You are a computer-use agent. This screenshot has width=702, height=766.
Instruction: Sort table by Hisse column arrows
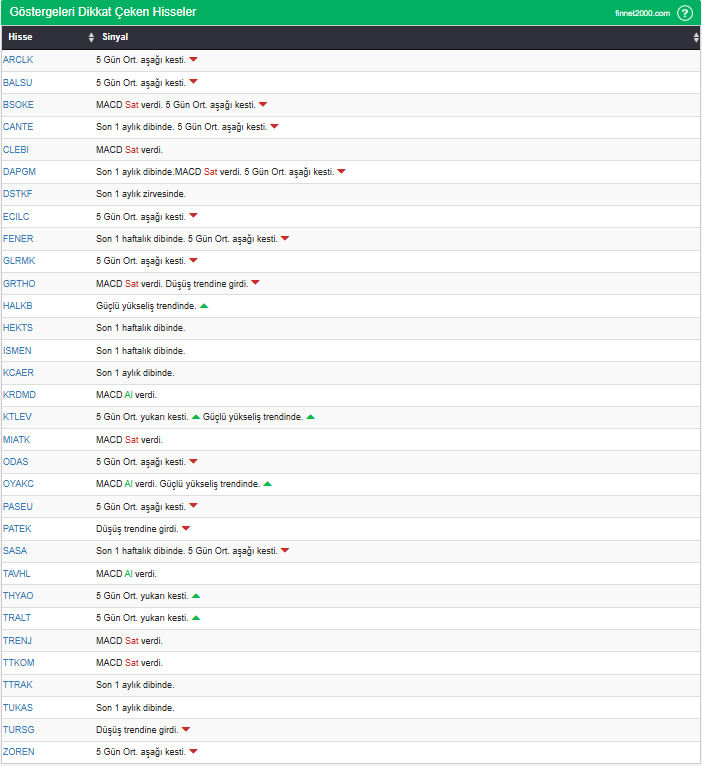click(91, 38)
